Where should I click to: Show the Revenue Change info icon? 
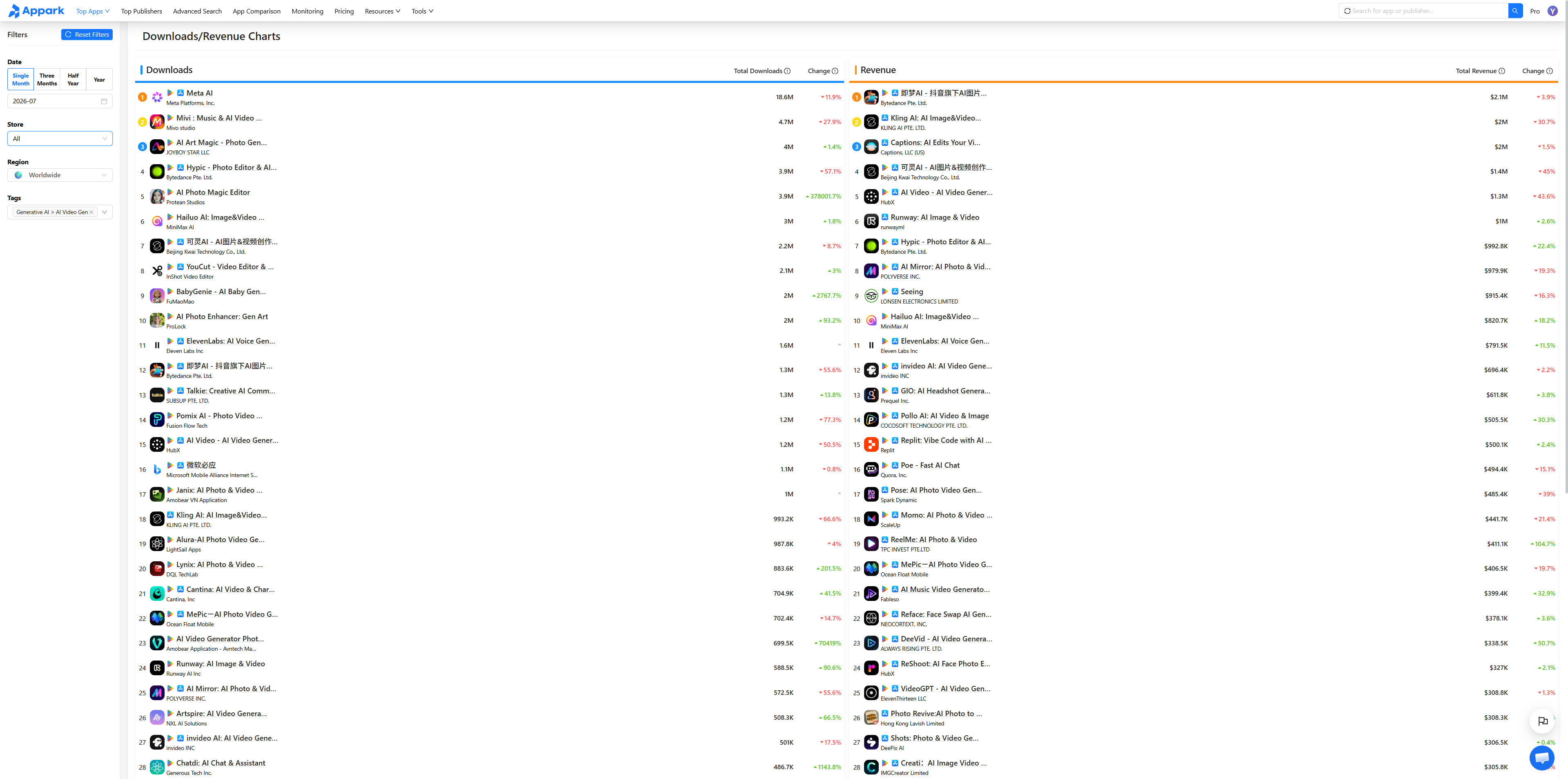pos(1550,71)
